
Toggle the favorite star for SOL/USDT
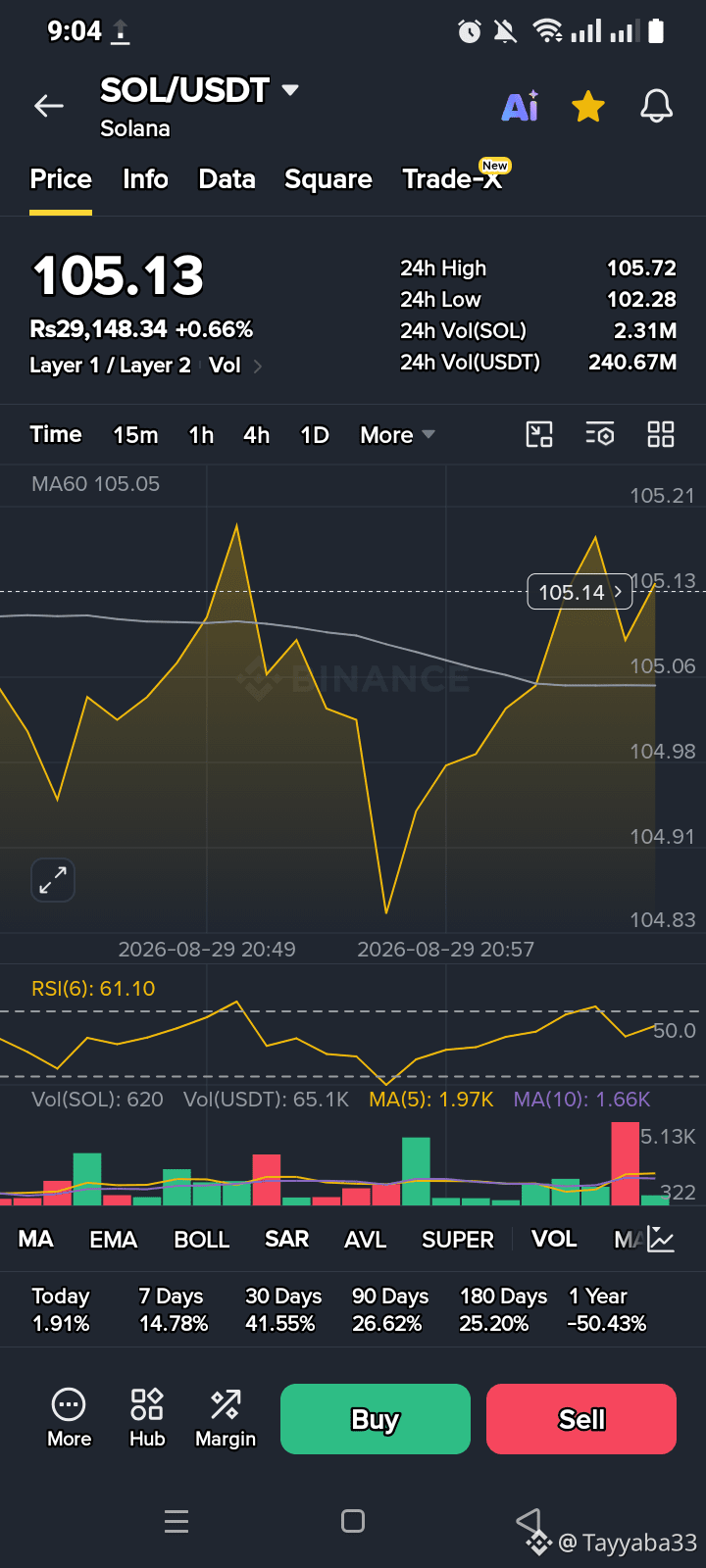coord(588,106)
